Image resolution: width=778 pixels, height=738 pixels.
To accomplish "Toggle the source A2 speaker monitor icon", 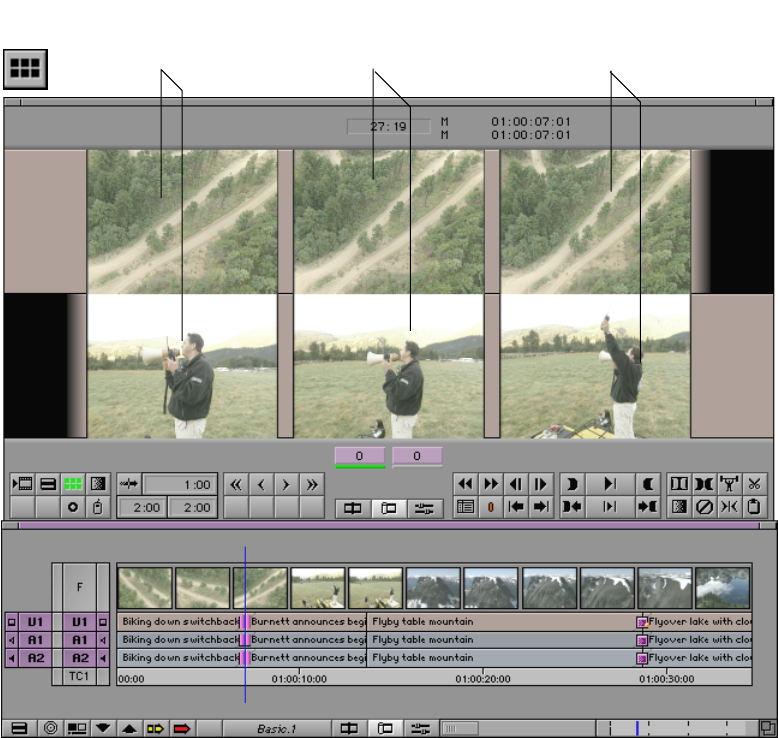I will click(11, 659).
